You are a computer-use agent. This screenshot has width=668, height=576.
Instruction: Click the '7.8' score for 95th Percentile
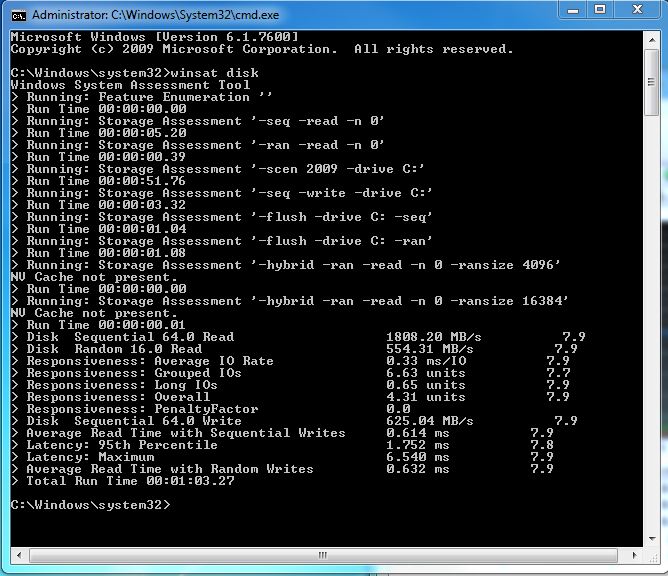542,445
